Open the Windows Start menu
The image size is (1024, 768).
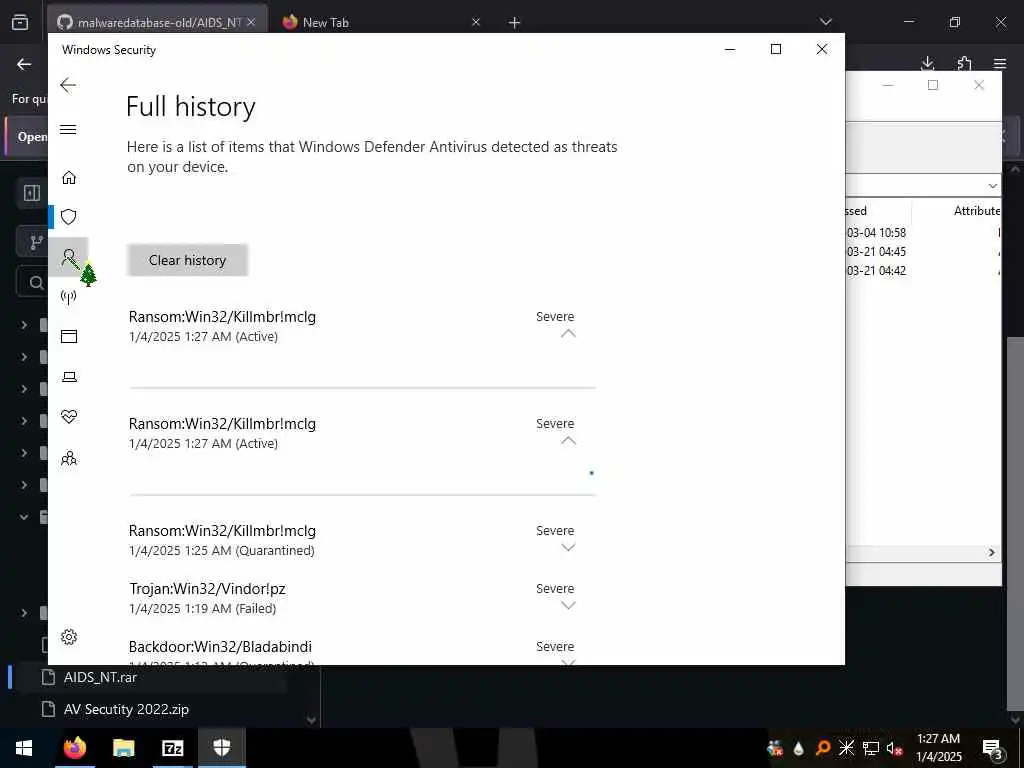[x=24, y=748]
